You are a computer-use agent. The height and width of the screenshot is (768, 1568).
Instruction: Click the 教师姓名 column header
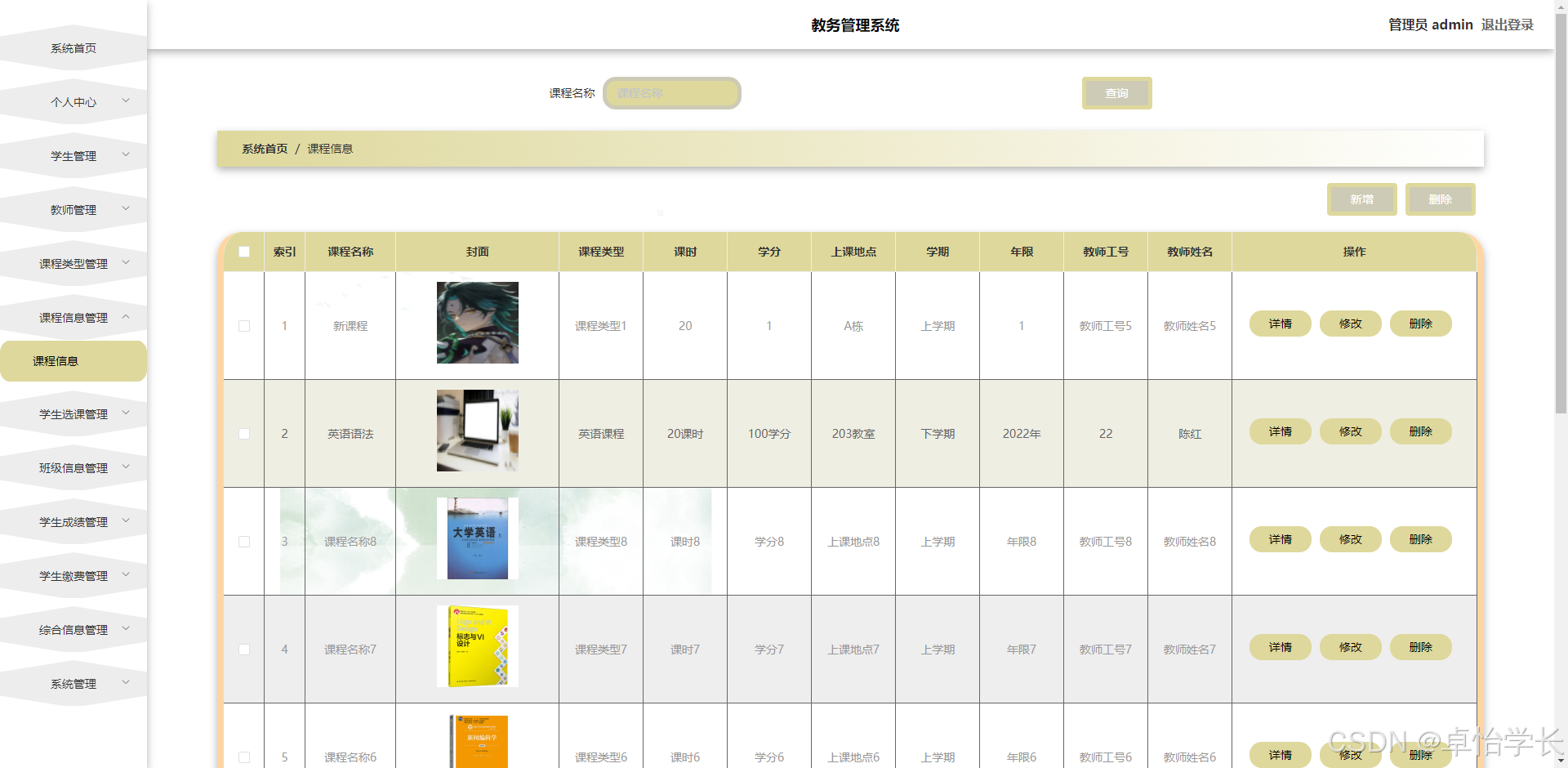(1190, 252)
